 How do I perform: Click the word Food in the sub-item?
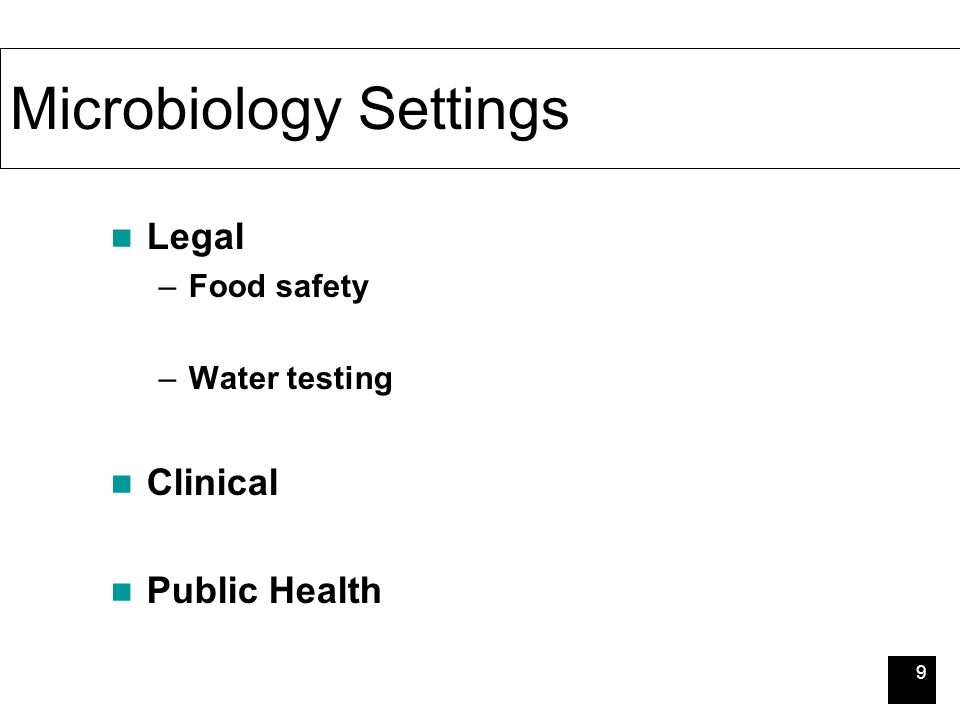(x=227, y=287)
